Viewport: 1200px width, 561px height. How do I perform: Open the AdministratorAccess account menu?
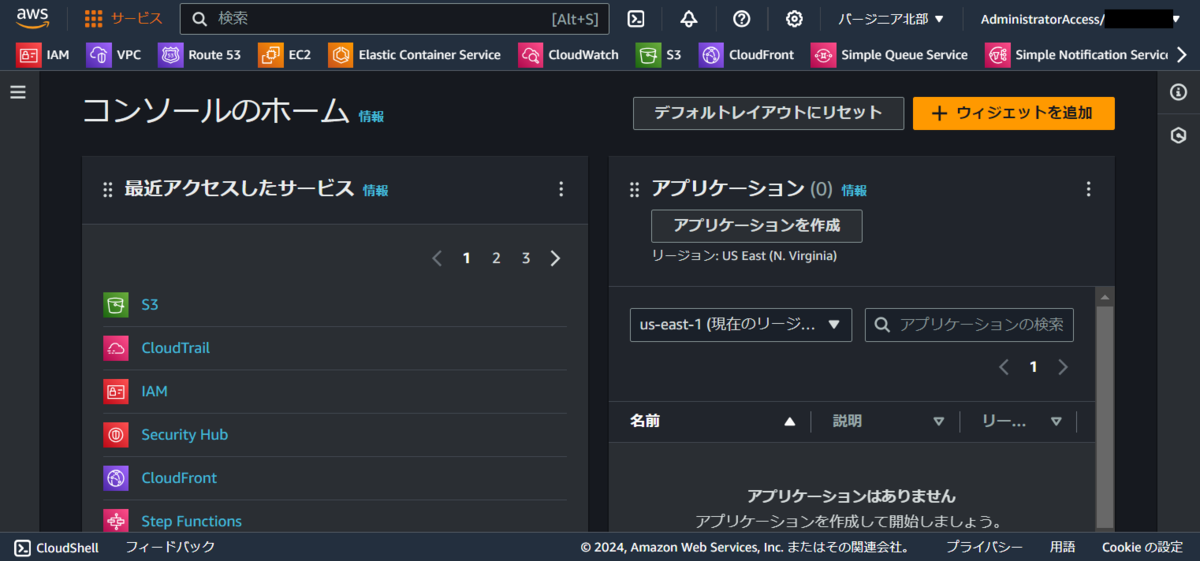pyautogui.click(x=1080, y=19)
